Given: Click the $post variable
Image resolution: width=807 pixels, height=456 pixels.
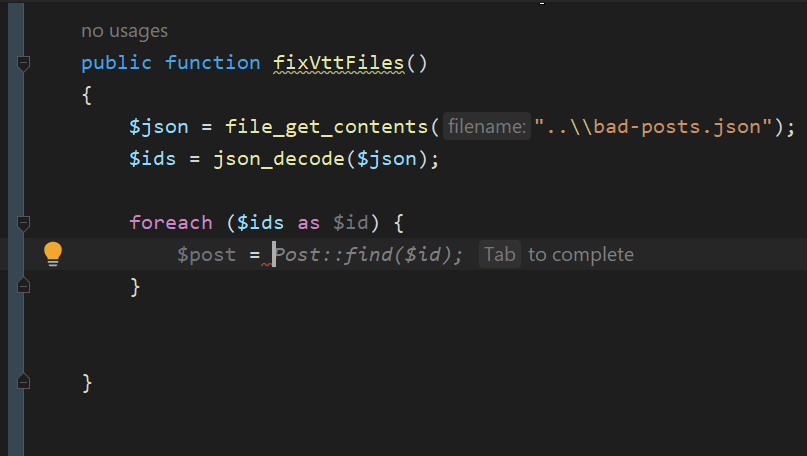Looking at the screenshot, I should (x=206, y=254).
